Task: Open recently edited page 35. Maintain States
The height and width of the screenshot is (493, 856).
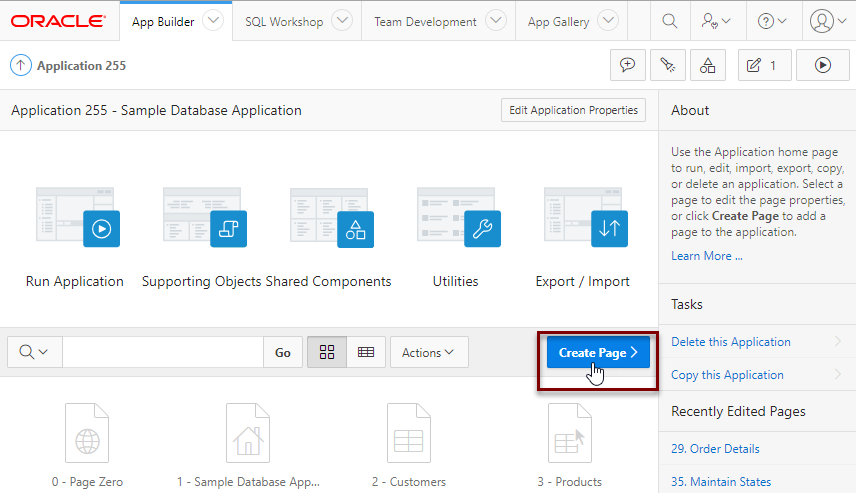Action: point(721,482)
